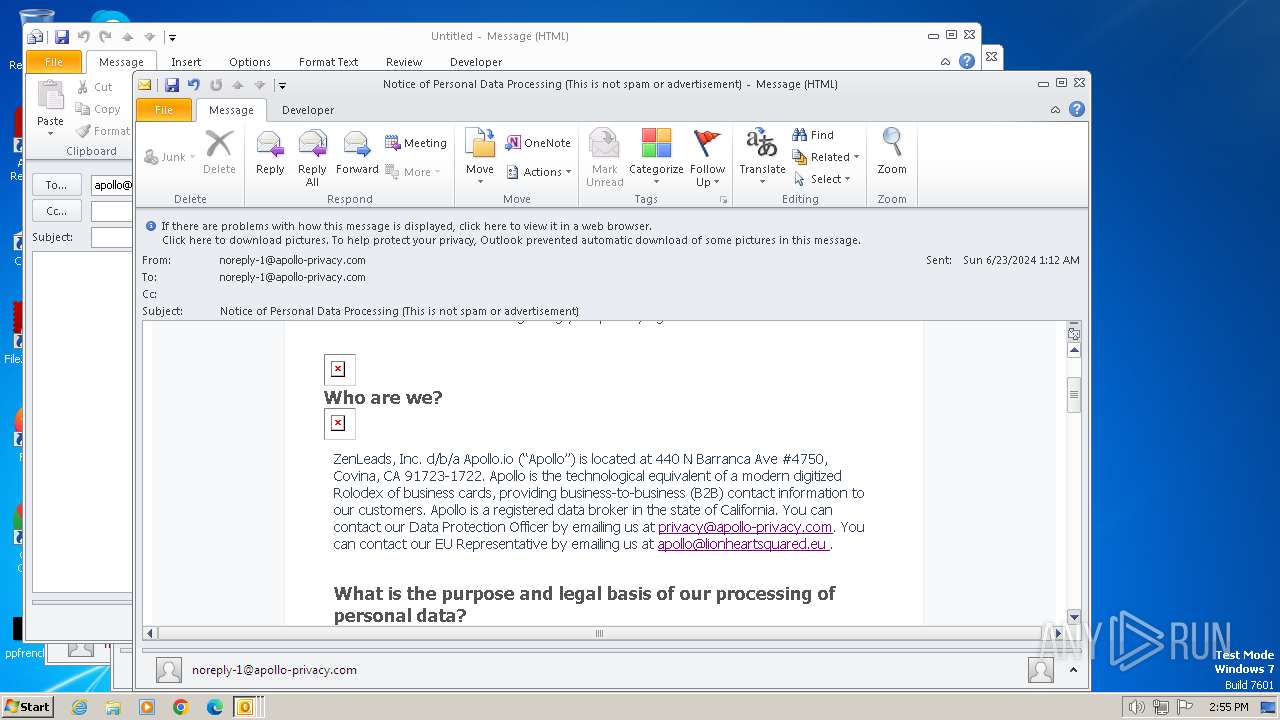Click the Outlook taskbar button
This screenshot has height=720, width=1280.
245,707
